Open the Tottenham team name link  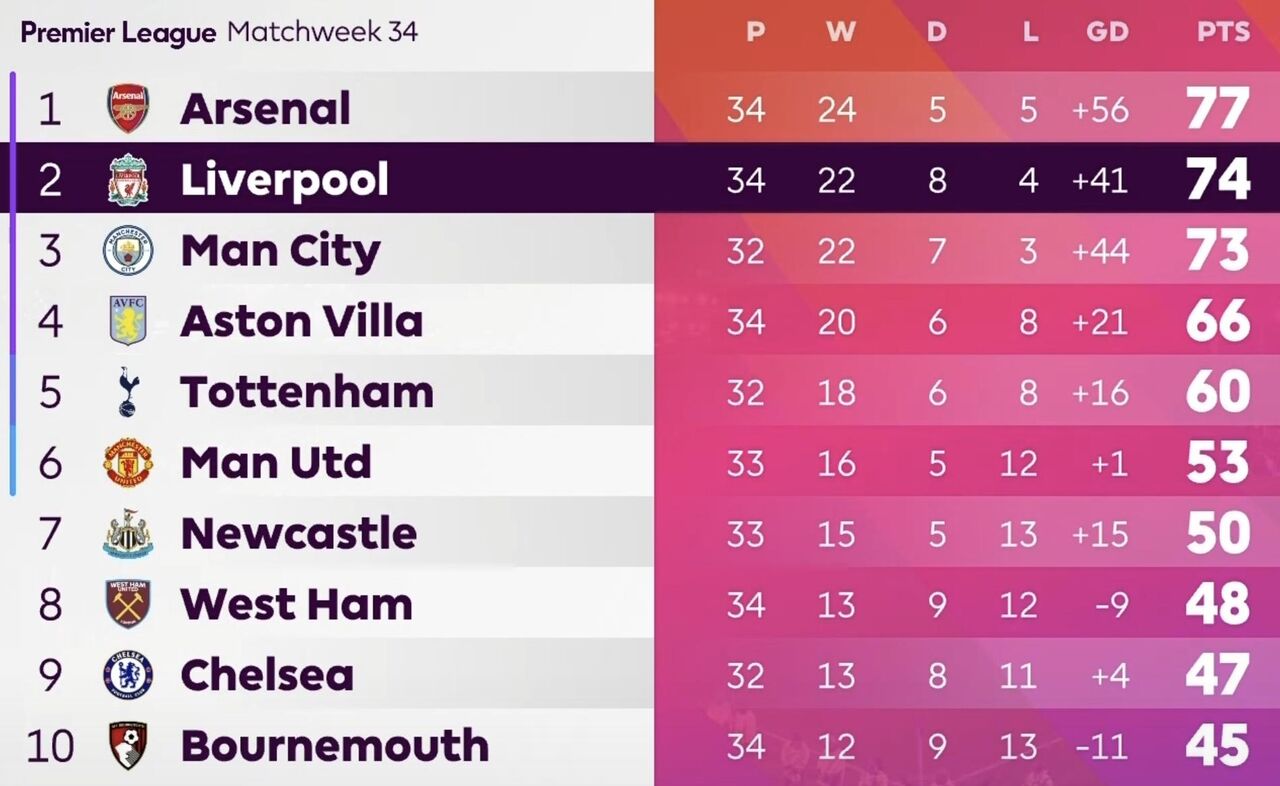(307, 392)
